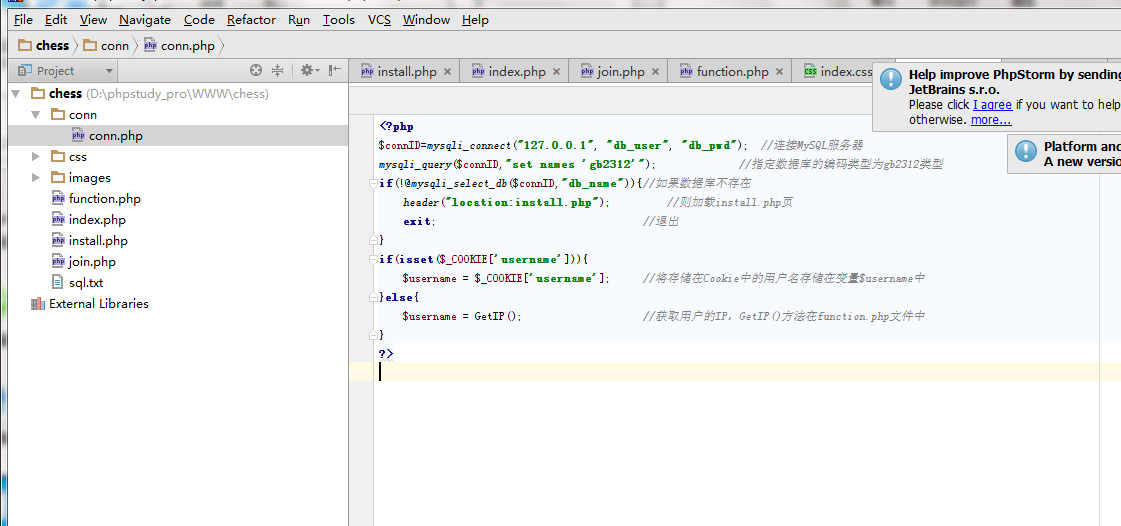The width and height of the screenshot is (1121, 526).
Task: Select function.php in the project tree
Action: [104, 199]
